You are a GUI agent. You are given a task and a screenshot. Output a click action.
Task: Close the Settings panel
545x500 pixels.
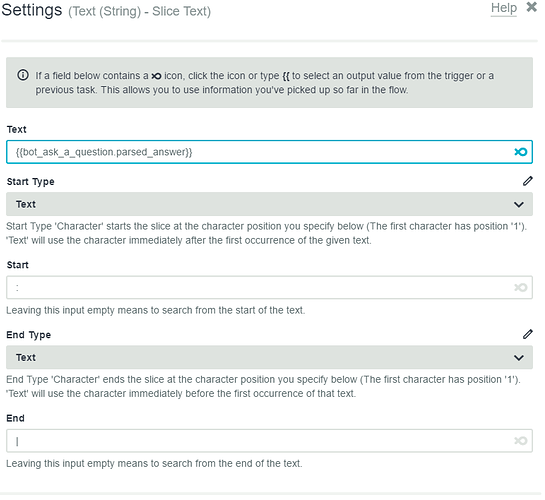pos(531,7)
